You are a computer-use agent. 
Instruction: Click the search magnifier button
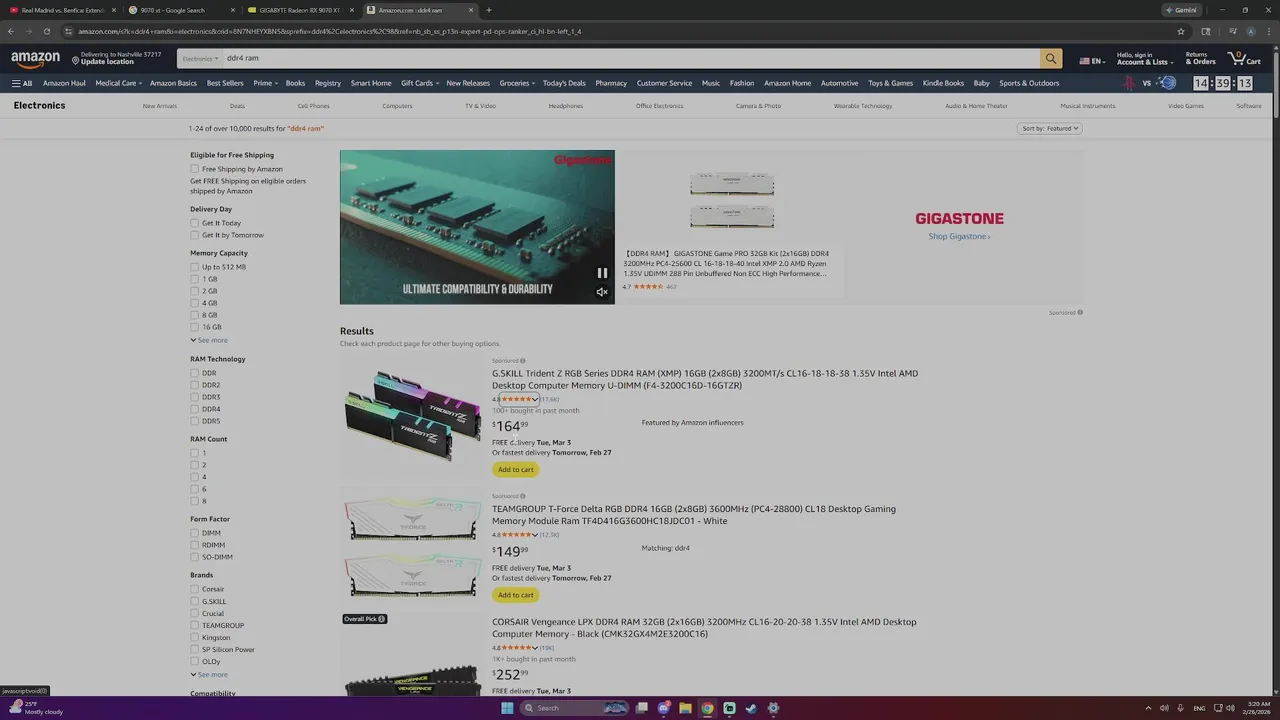coord(1050,58)
